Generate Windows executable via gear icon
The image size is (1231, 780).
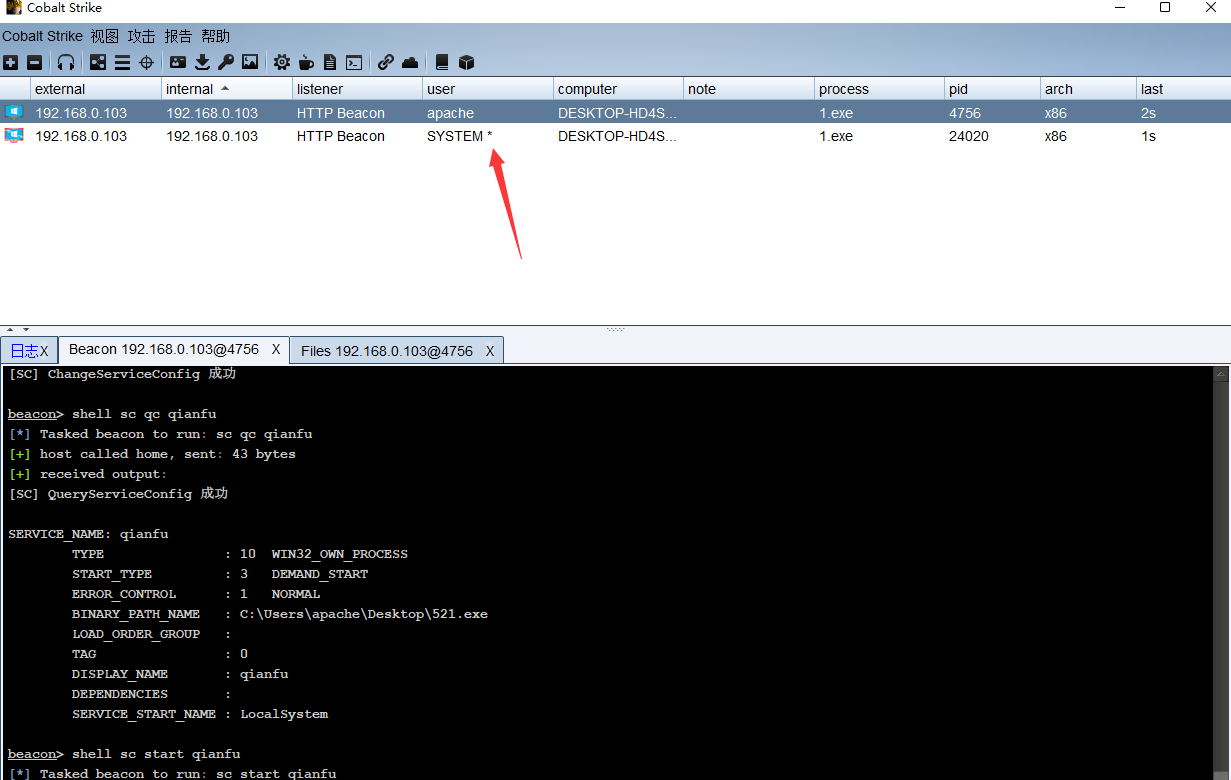tap(282, 62)
